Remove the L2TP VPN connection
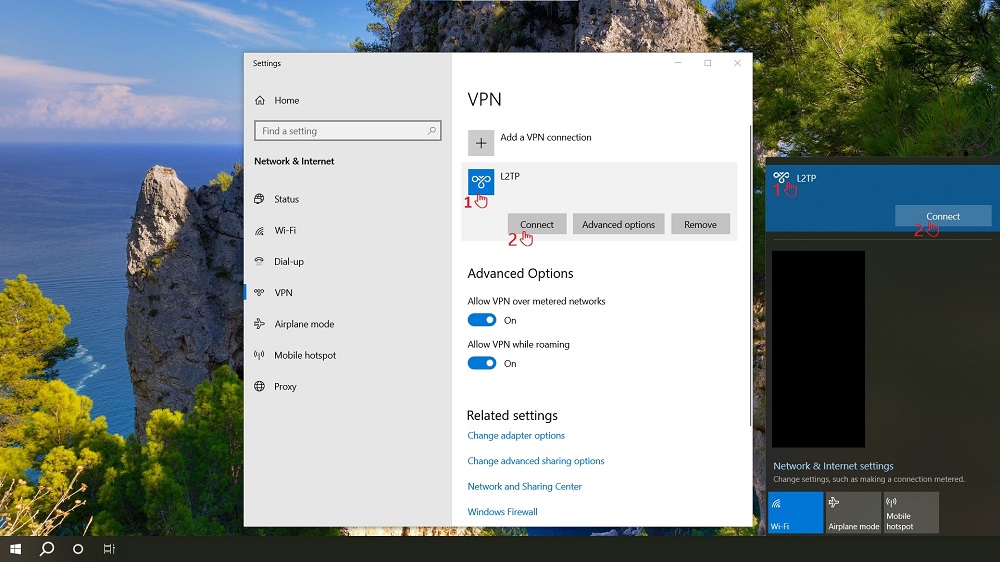 [700, 224]
